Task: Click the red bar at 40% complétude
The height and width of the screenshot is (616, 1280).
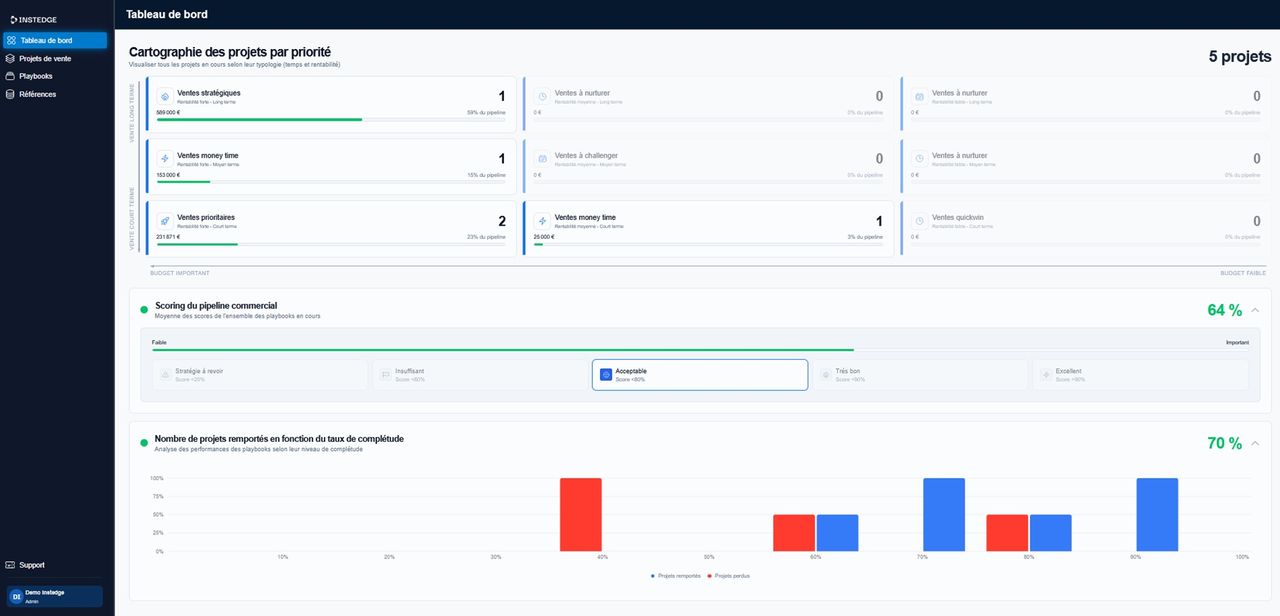Action: coord(581,514)
